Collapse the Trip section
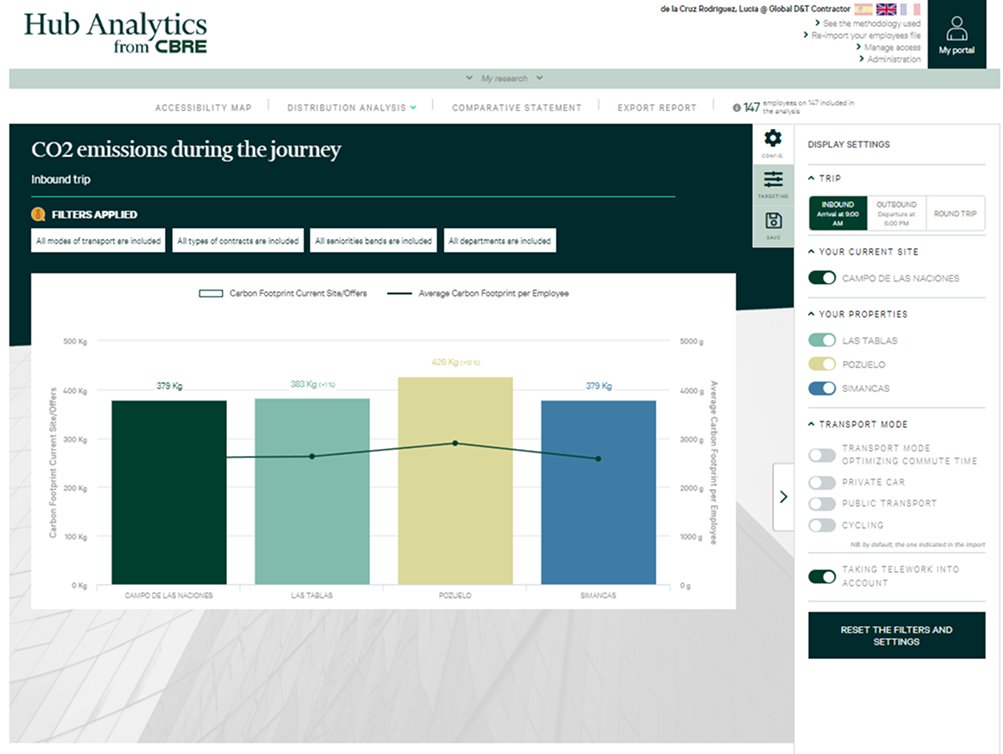 [x=811, y=178]
